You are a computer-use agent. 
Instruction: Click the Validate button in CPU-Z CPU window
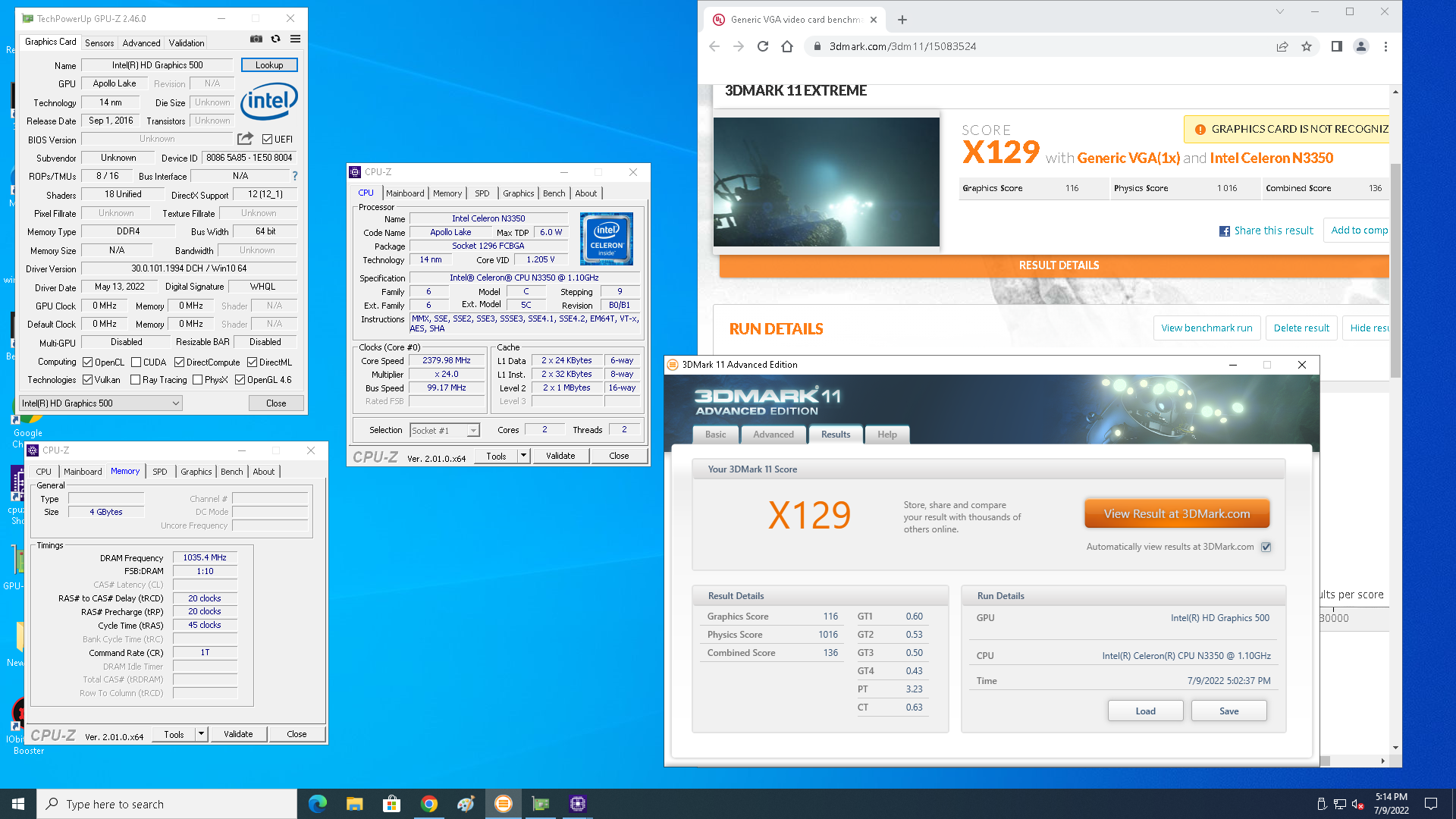click(560, 456)
